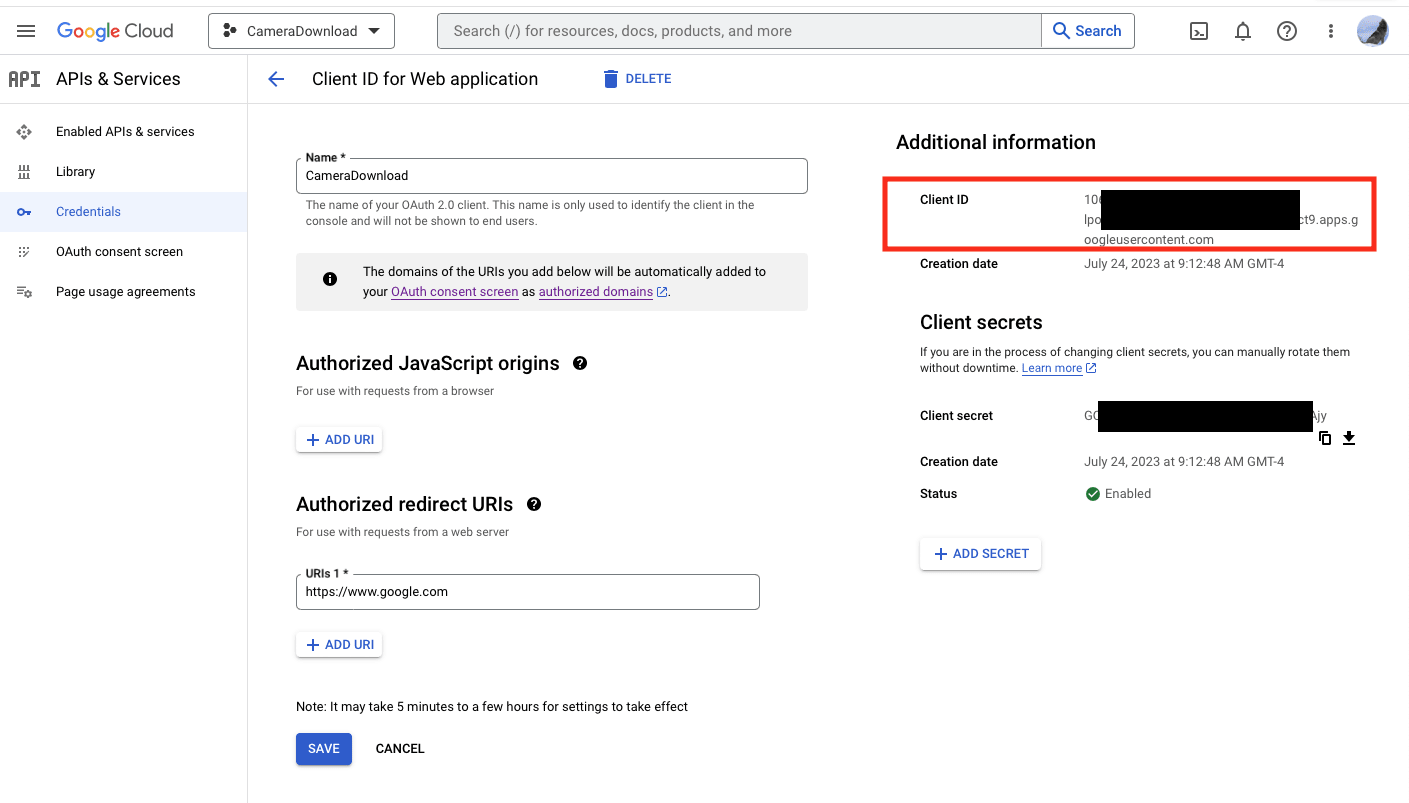Viewport: 1409px width, 803px height.
Task: Click the blue Search button
Action: click(x=1088, y=31)
